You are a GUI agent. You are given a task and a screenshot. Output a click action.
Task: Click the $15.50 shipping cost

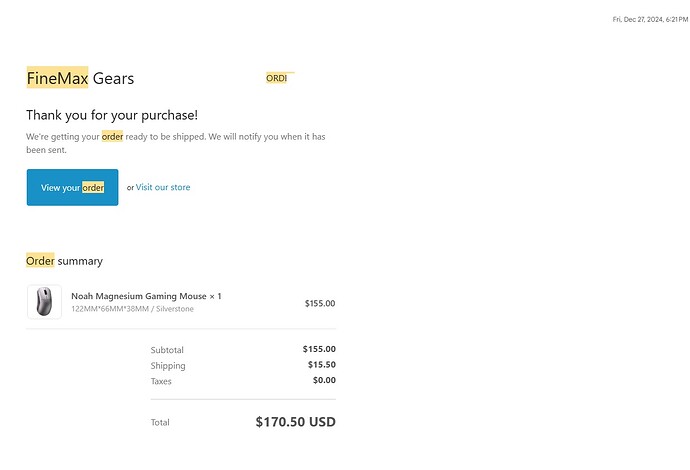click(321, 365)
